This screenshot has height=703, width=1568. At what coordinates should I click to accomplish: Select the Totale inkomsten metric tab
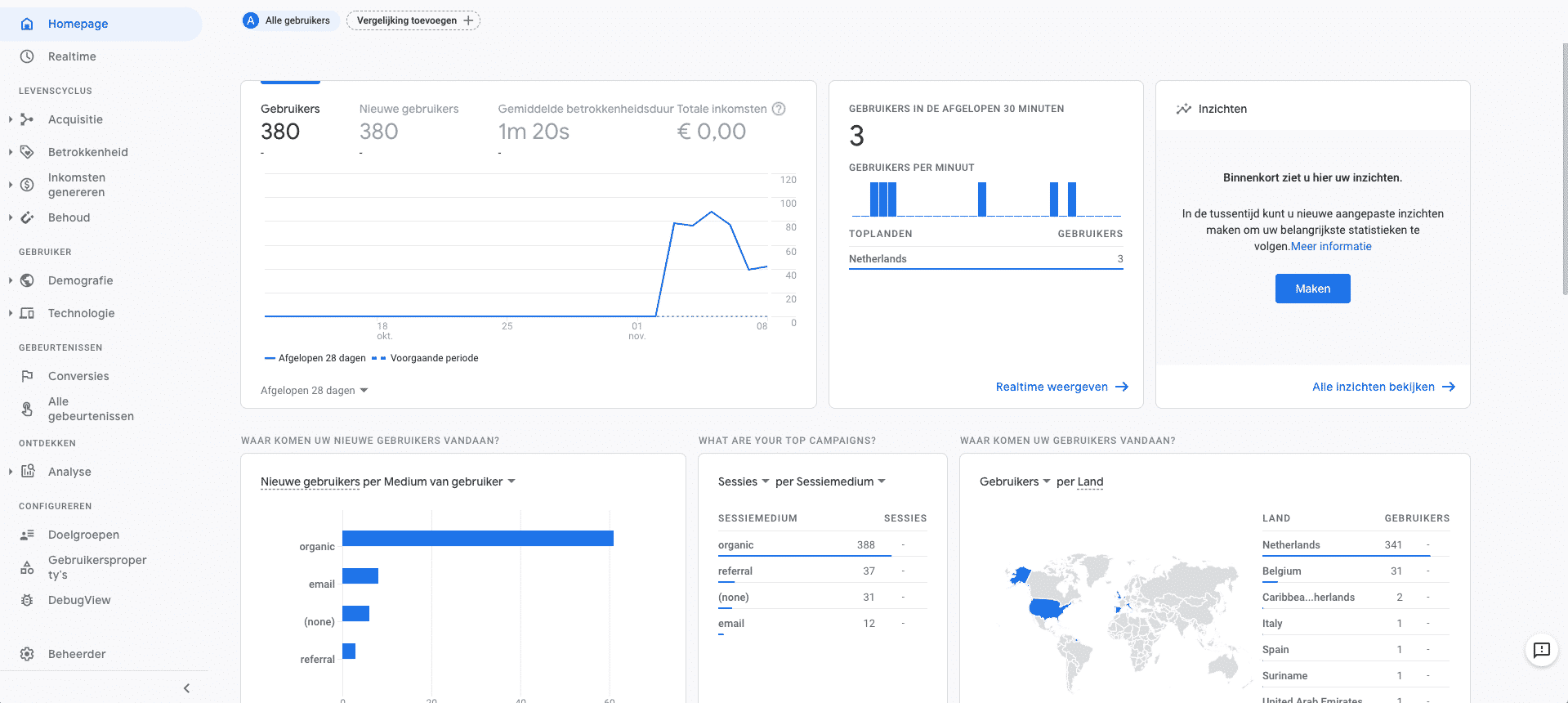[721, 121]
